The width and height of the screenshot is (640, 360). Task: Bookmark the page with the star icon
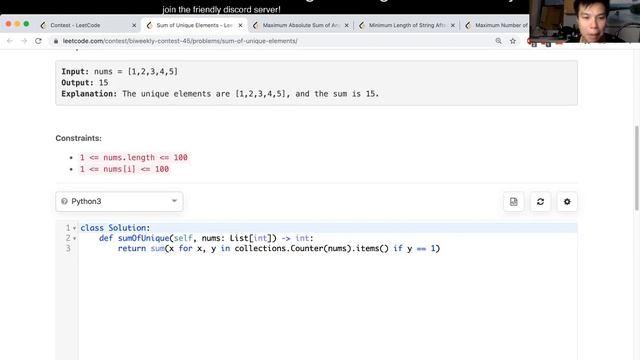[x=513, y=41]
